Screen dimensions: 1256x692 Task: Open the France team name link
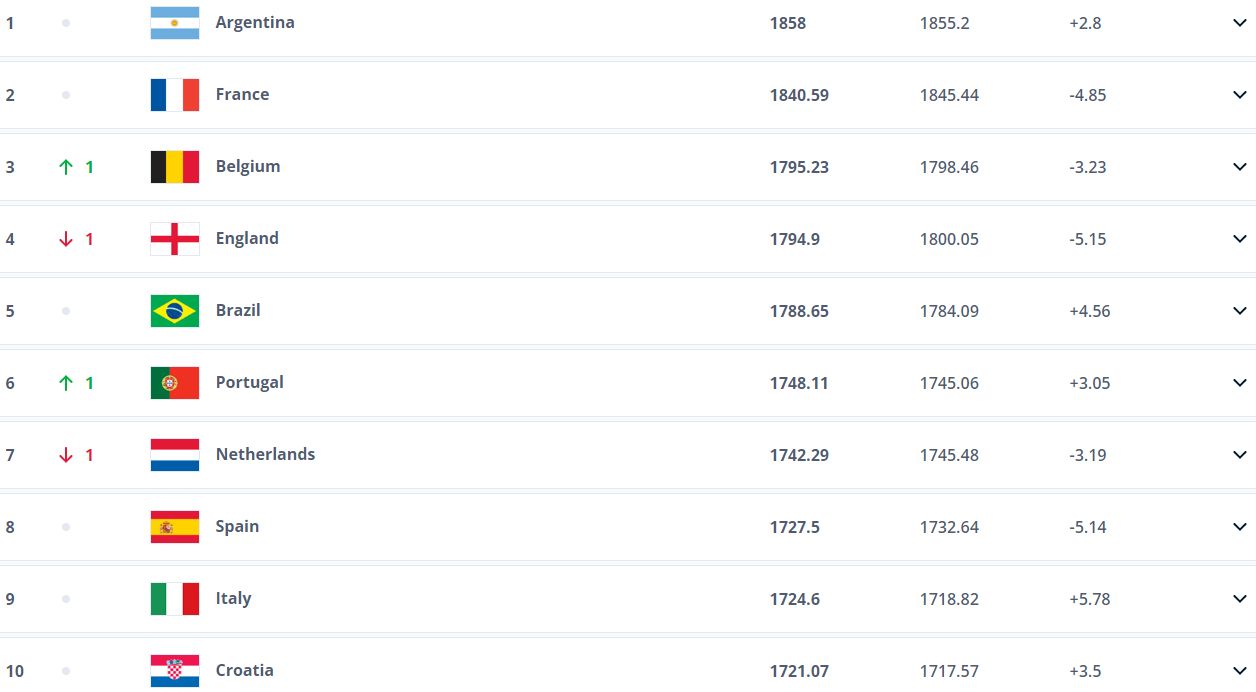[242, 95]
